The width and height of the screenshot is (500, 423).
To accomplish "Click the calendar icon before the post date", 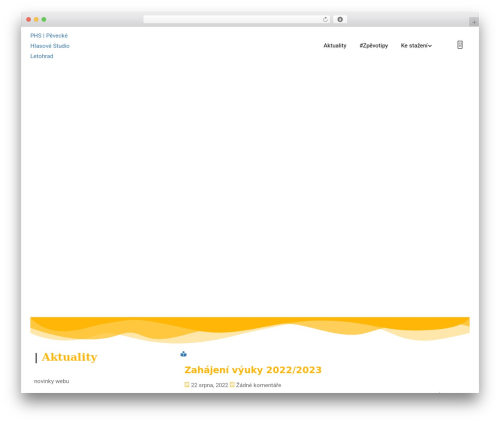I will click(x=187, y=385).
